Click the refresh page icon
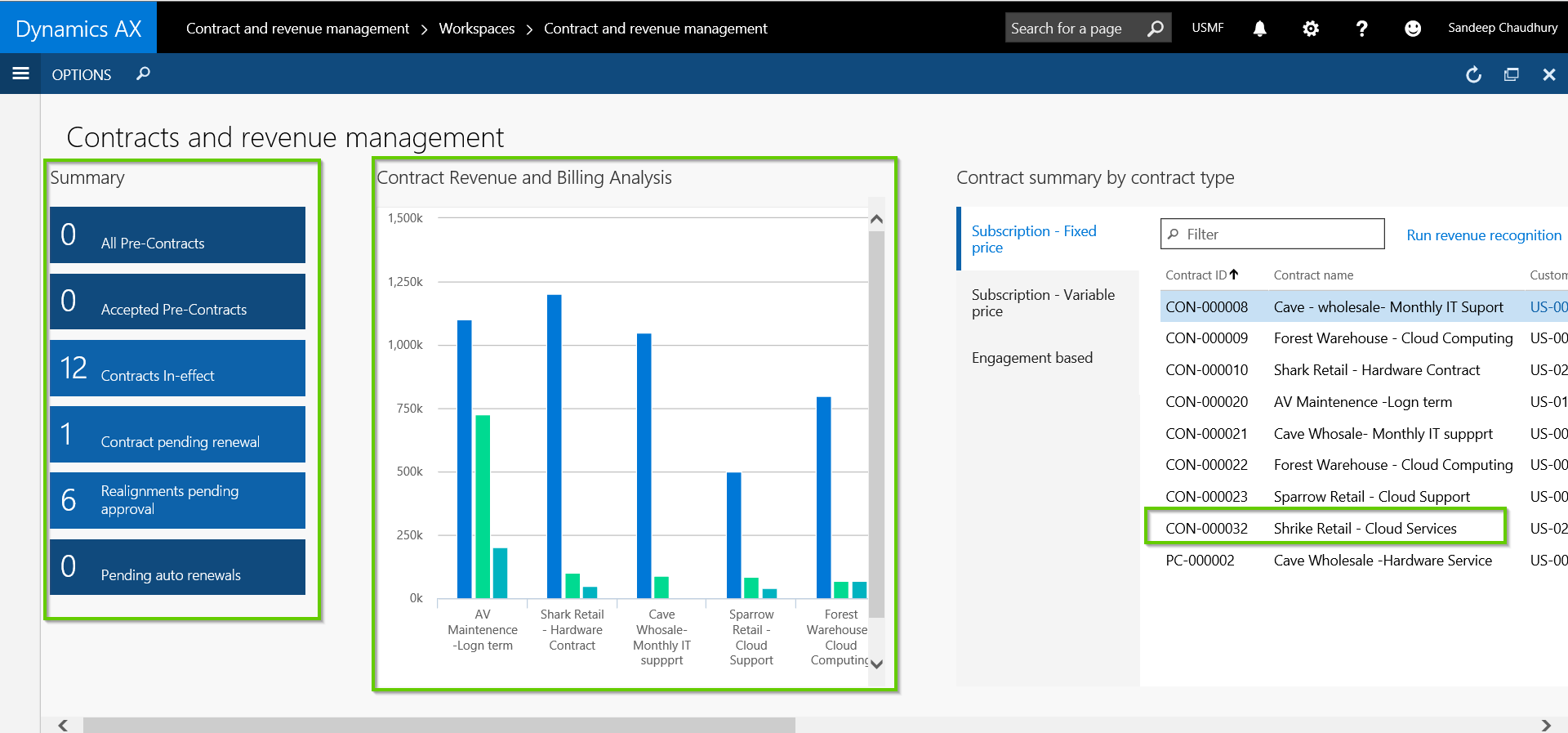Image resolution: width=1568 pixels, height=733 pixels. click(x=1473, y=75)
